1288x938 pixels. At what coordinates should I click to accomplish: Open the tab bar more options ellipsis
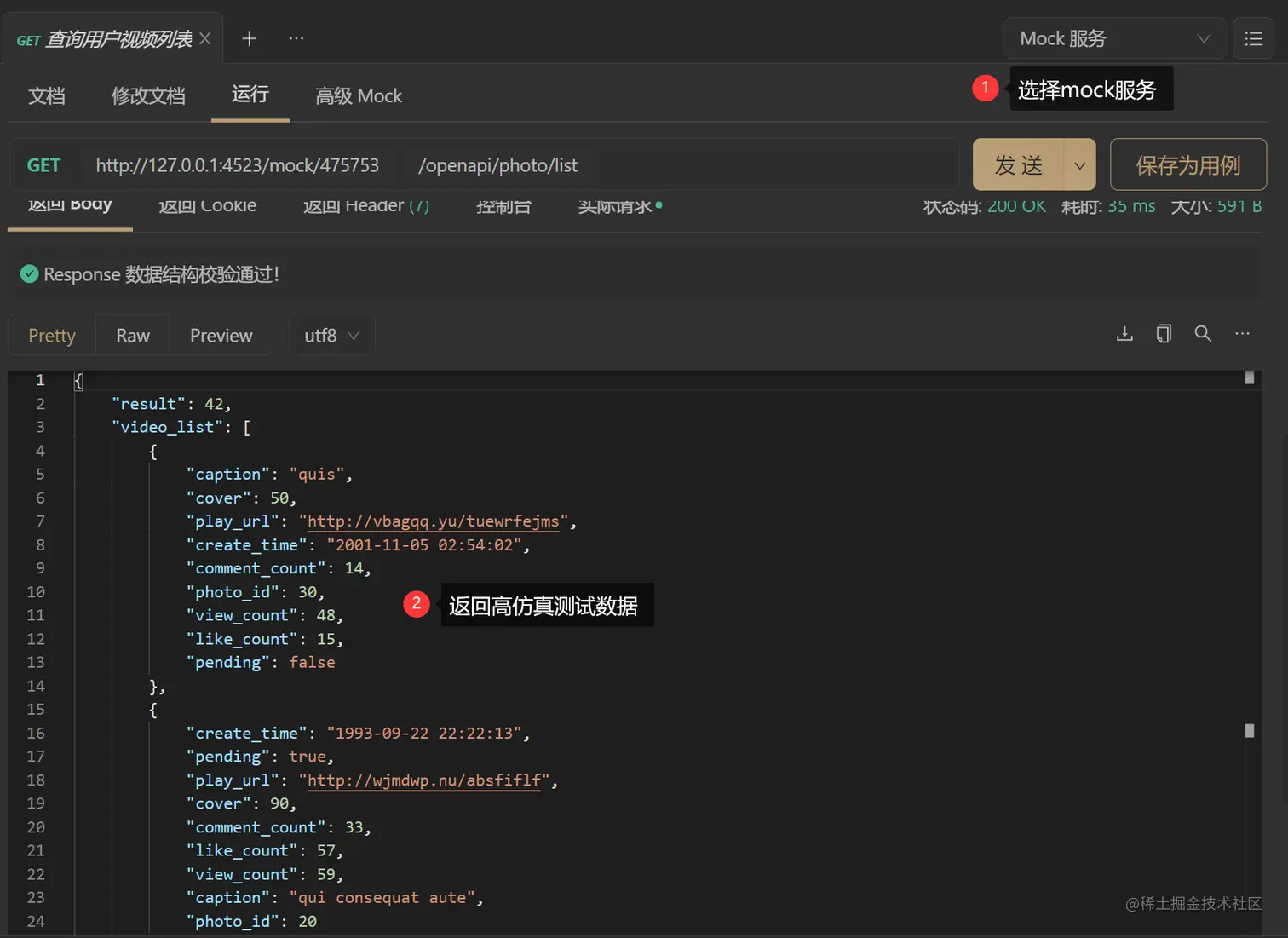tap(296, 38)
